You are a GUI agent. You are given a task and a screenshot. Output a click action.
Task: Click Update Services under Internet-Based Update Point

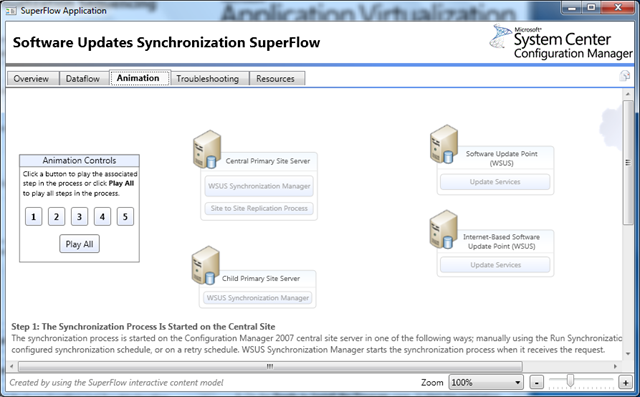tap(495, 265)
